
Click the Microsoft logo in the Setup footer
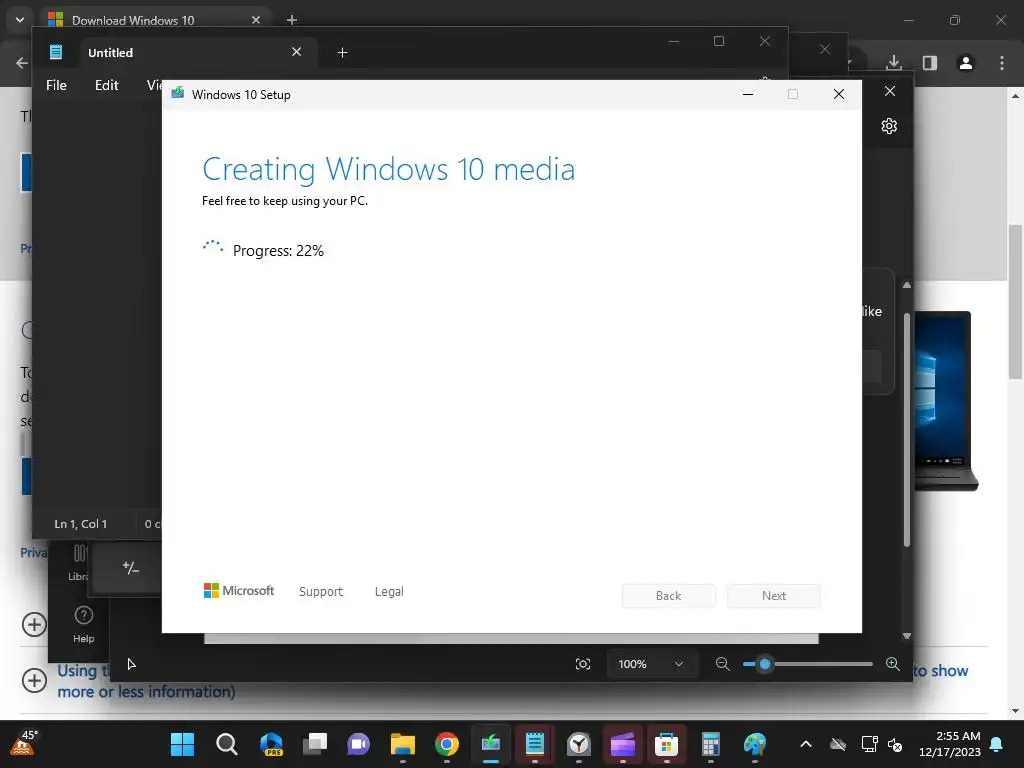(x=238, y=590)
